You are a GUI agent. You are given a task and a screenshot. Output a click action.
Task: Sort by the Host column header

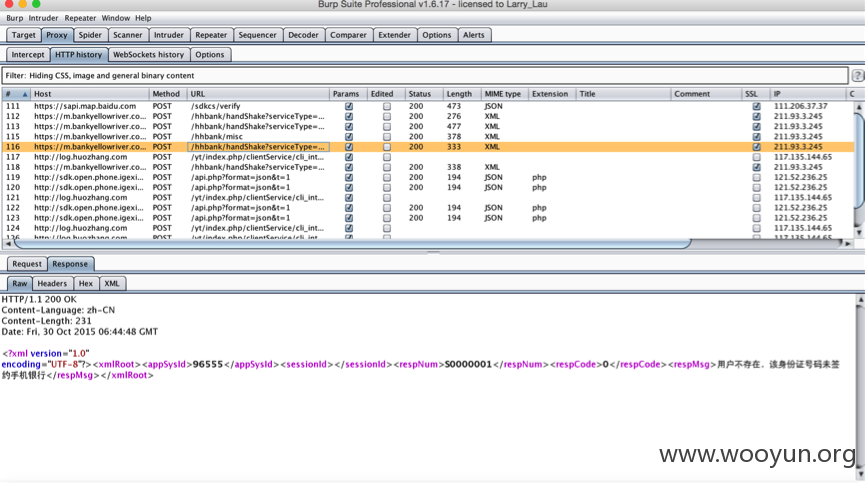tap(90, 94)
